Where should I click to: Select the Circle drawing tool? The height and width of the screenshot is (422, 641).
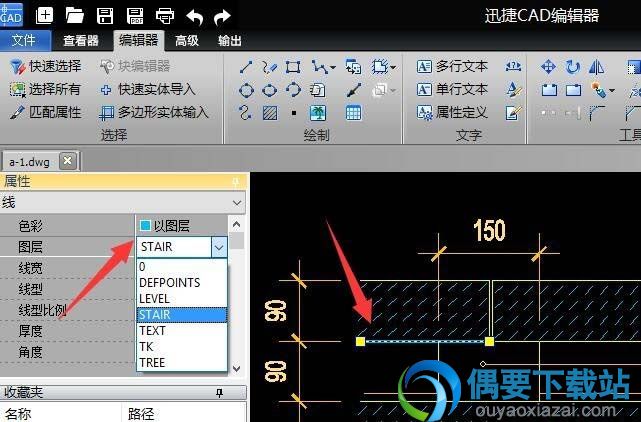[246, 90]
